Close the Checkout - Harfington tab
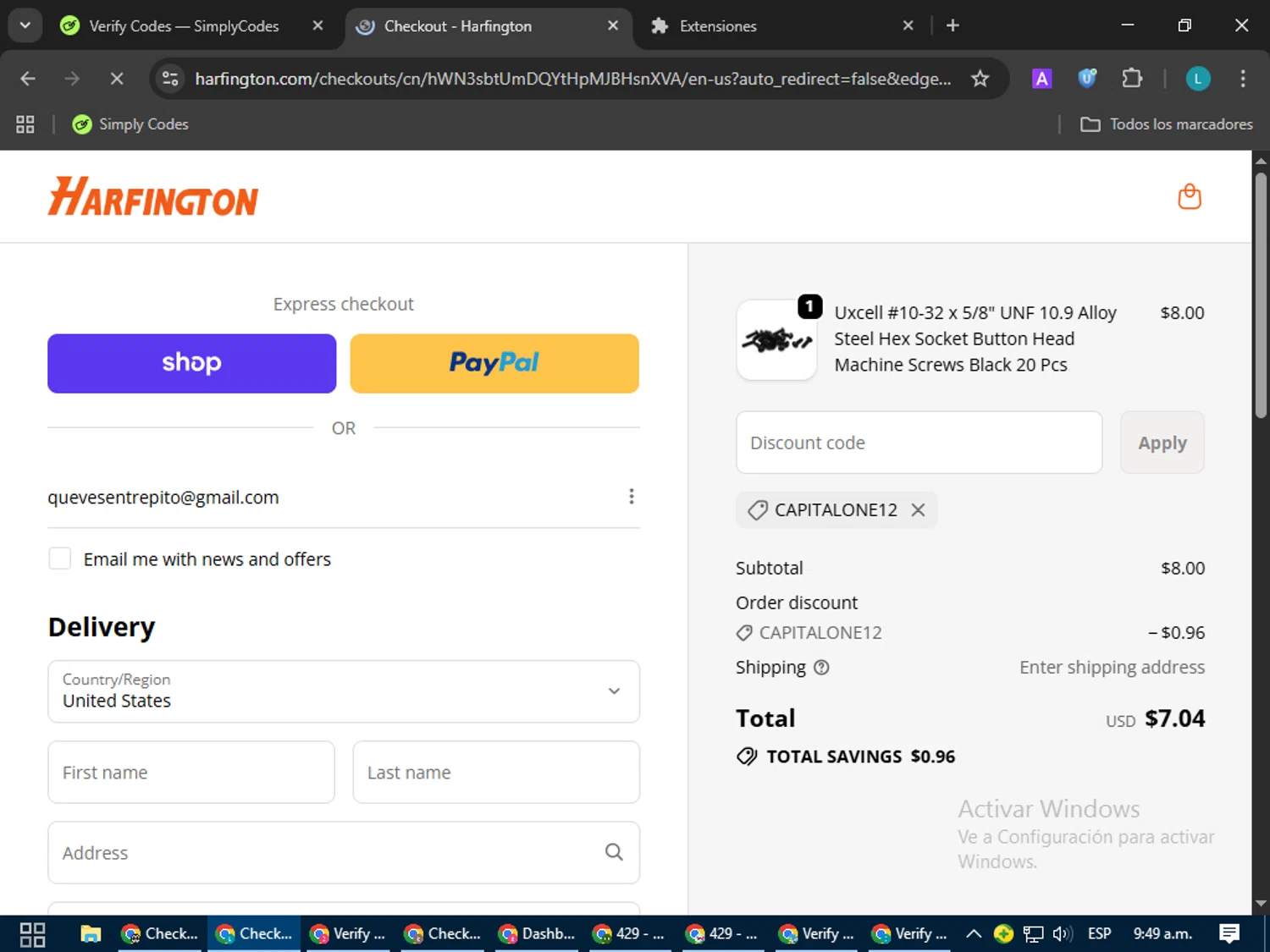The height and width of the screenshot is (952, 1270). [613, 25]
